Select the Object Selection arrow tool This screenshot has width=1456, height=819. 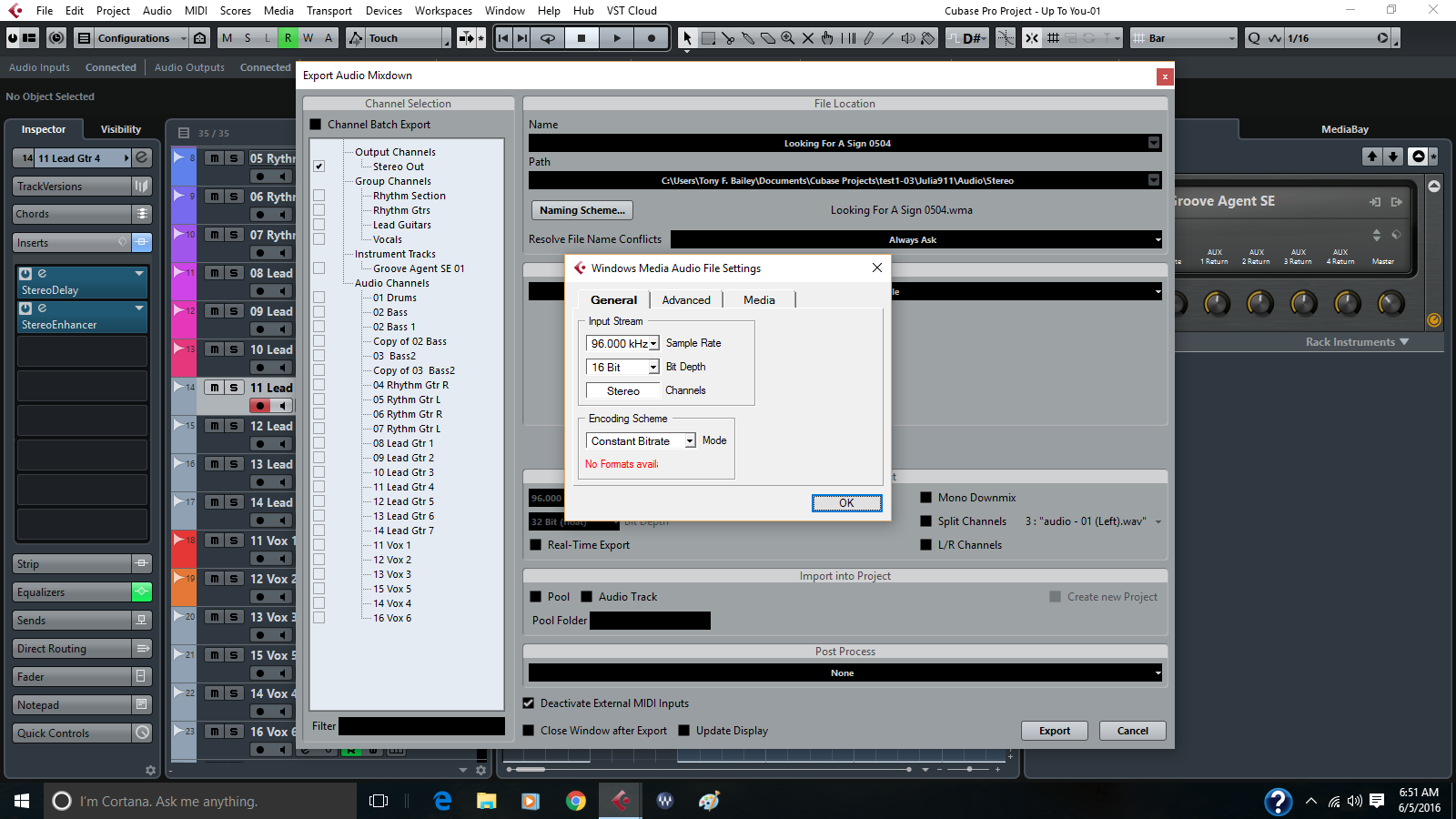(x=687, y=38)
